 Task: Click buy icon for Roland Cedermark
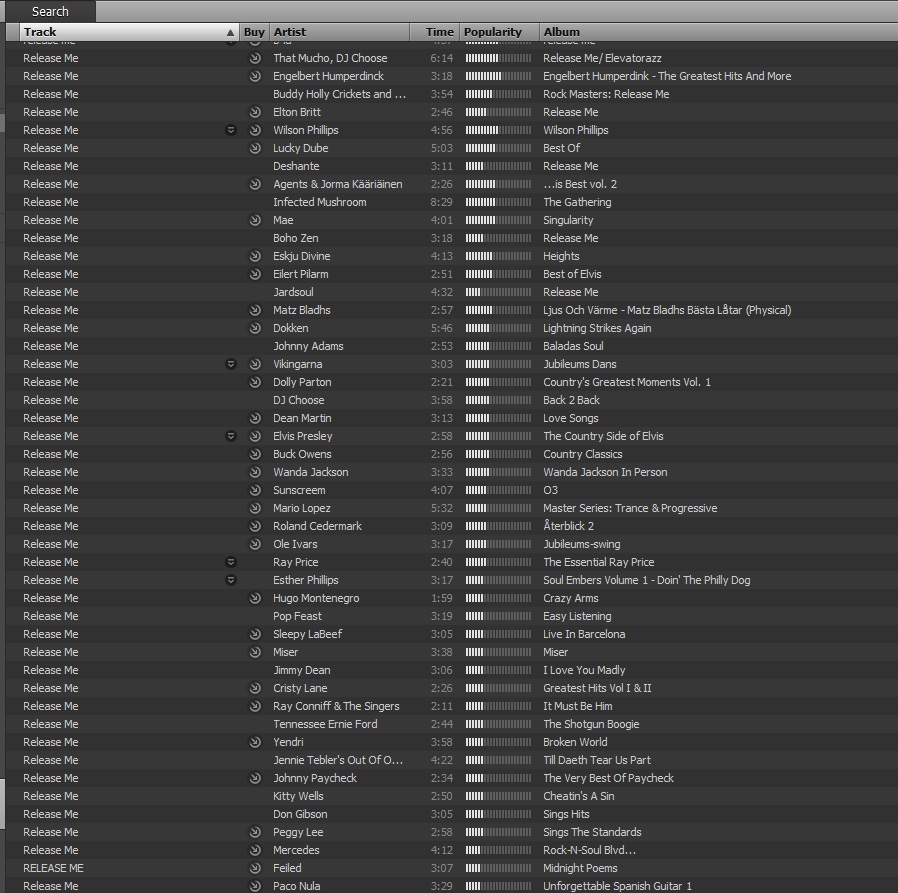pyautogui.click(x=255, y=526)
